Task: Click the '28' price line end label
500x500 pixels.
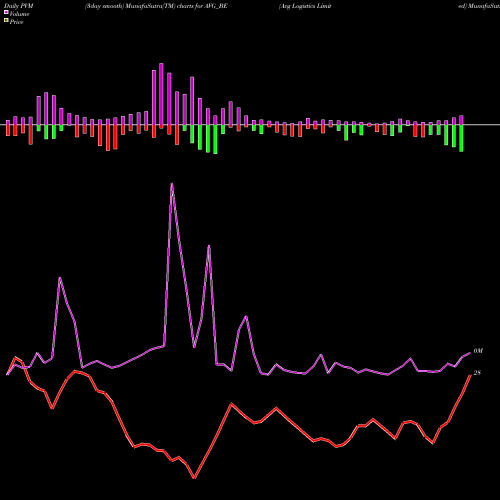Action: tap(477, 373)
